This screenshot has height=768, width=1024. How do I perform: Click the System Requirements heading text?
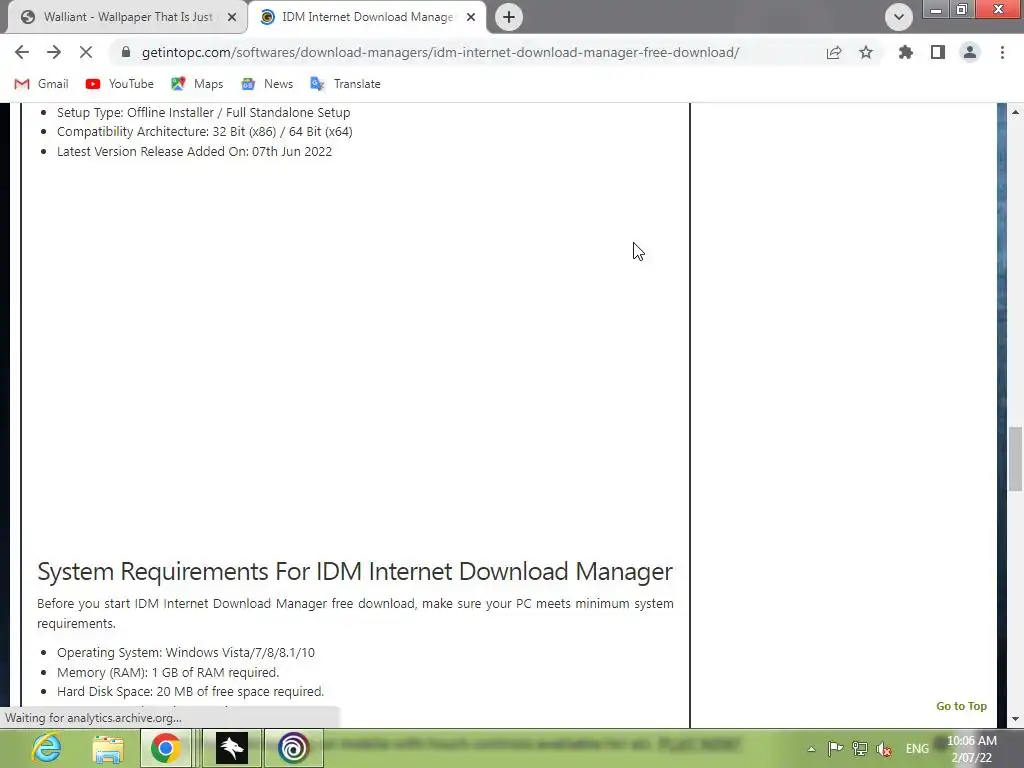tap(355, 571)
